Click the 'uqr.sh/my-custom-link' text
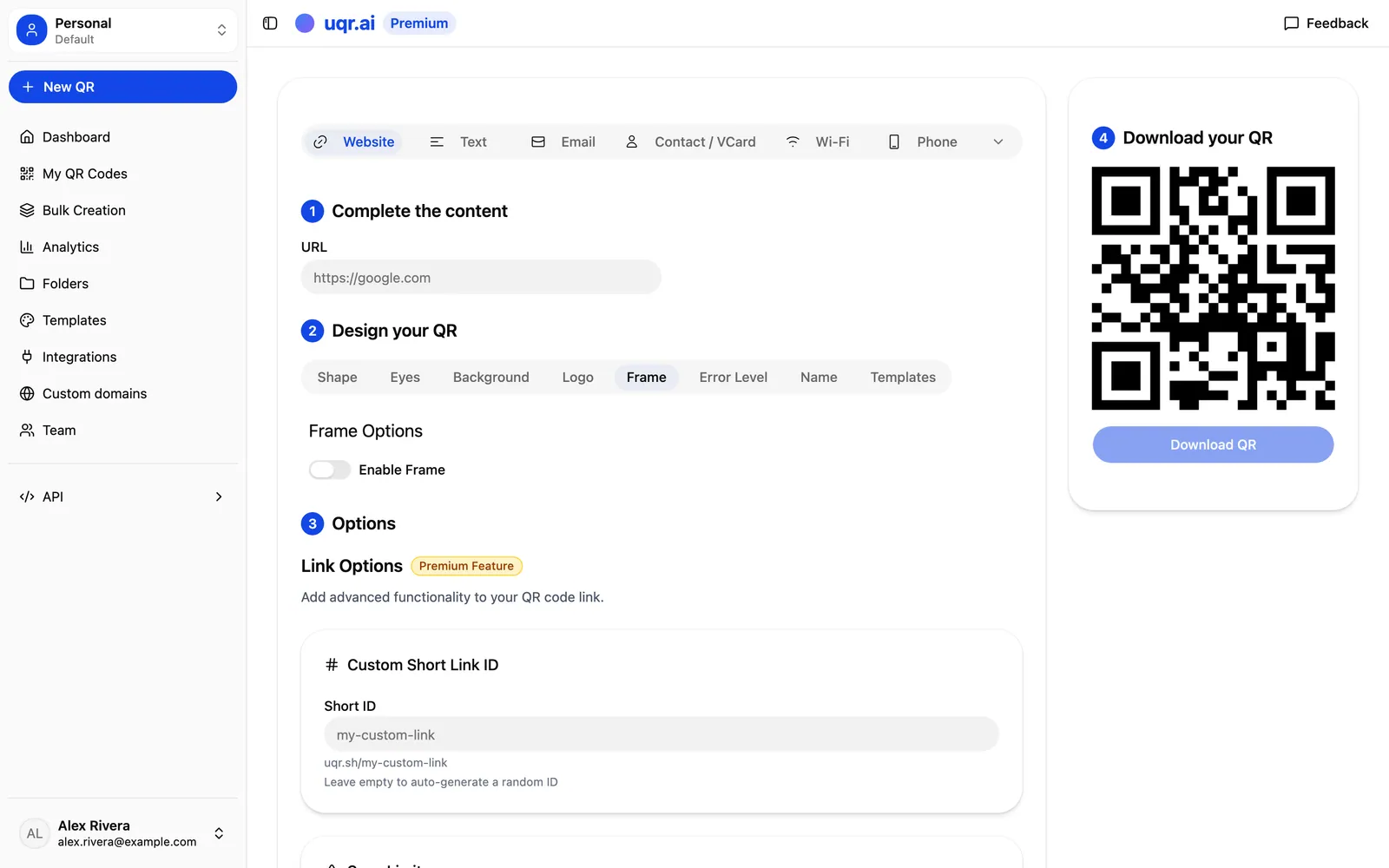The image size is (1389, 868). point(386,763)
